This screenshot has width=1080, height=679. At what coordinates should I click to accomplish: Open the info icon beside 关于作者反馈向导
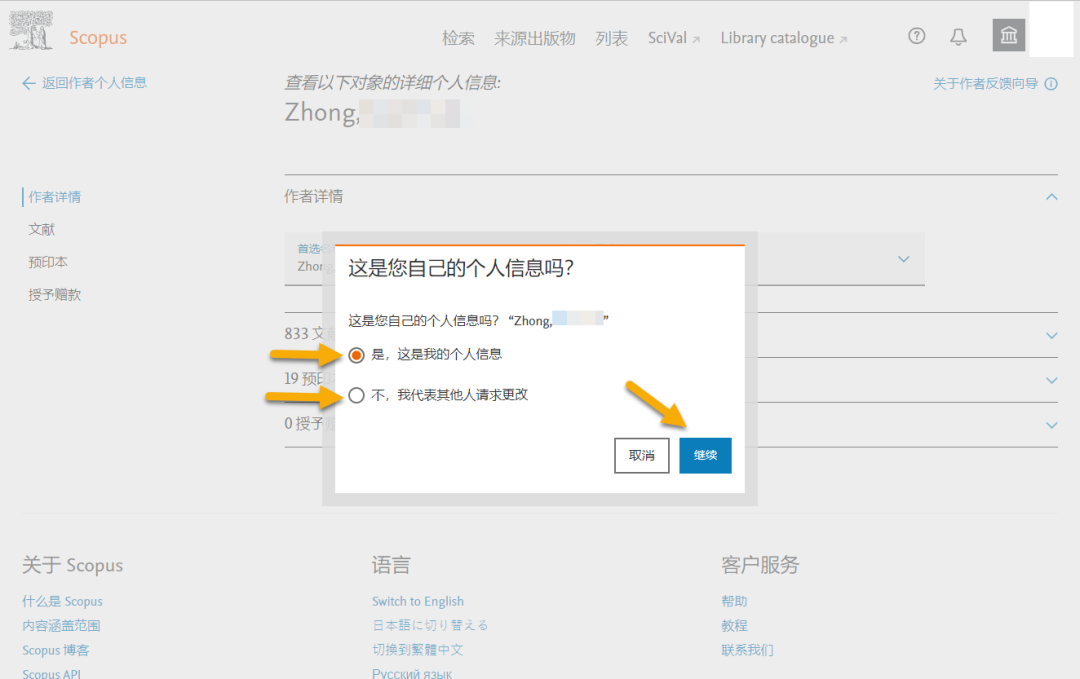click(x=1050, y=84)
